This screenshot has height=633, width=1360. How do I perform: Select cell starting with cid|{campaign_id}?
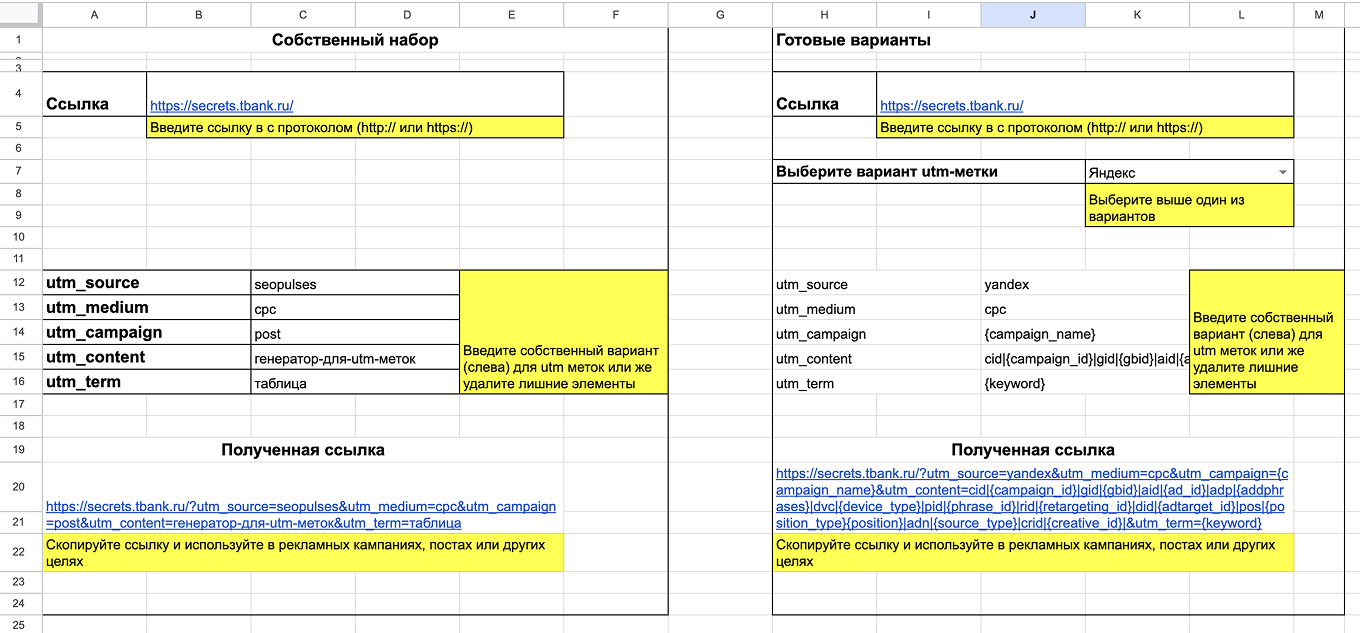tap(1085, 359)
